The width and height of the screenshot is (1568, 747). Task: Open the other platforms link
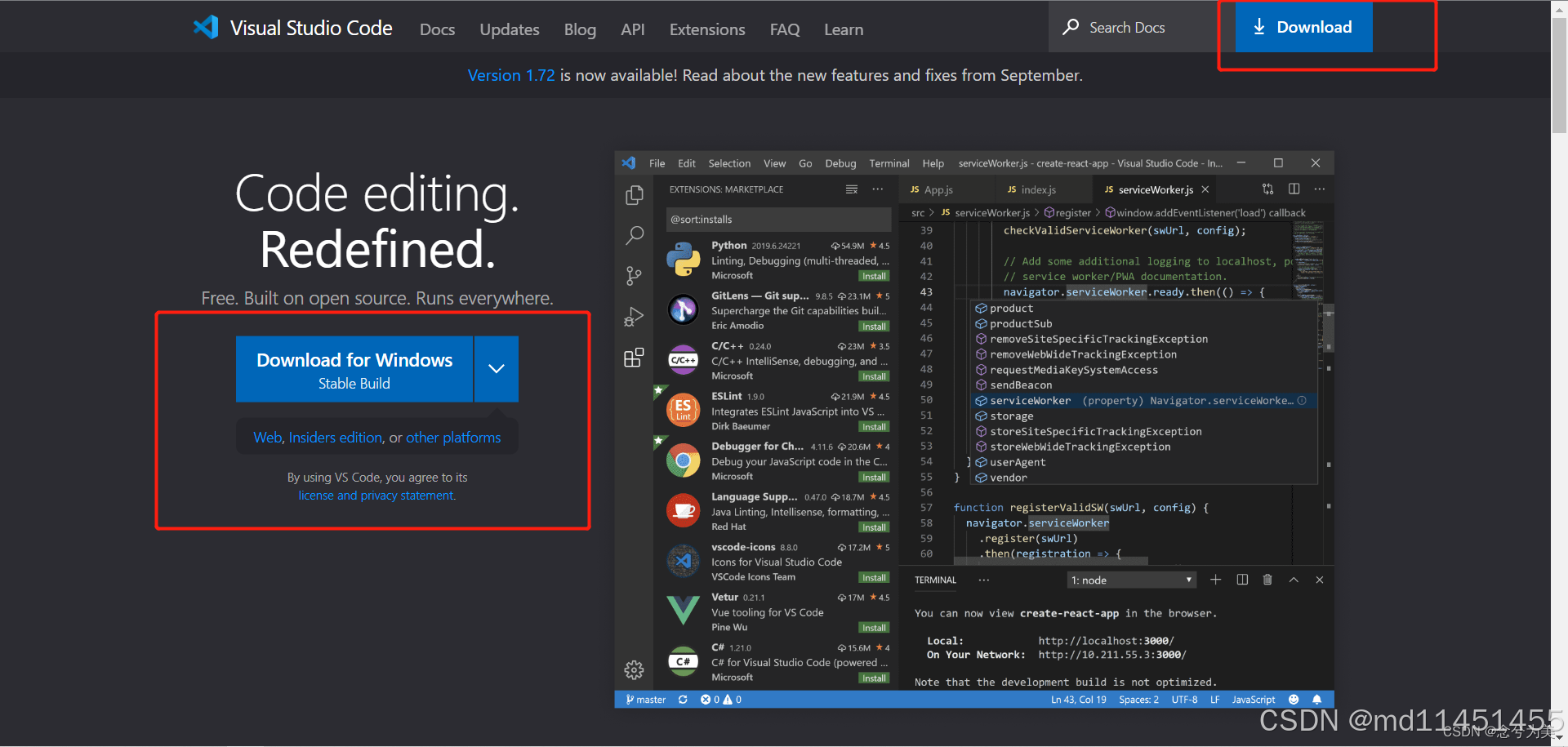point(453,438)
